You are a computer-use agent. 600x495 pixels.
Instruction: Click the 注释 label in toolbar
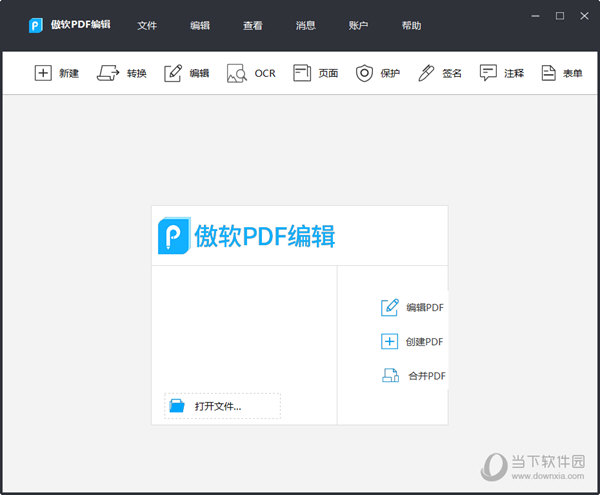coord(514,73)
